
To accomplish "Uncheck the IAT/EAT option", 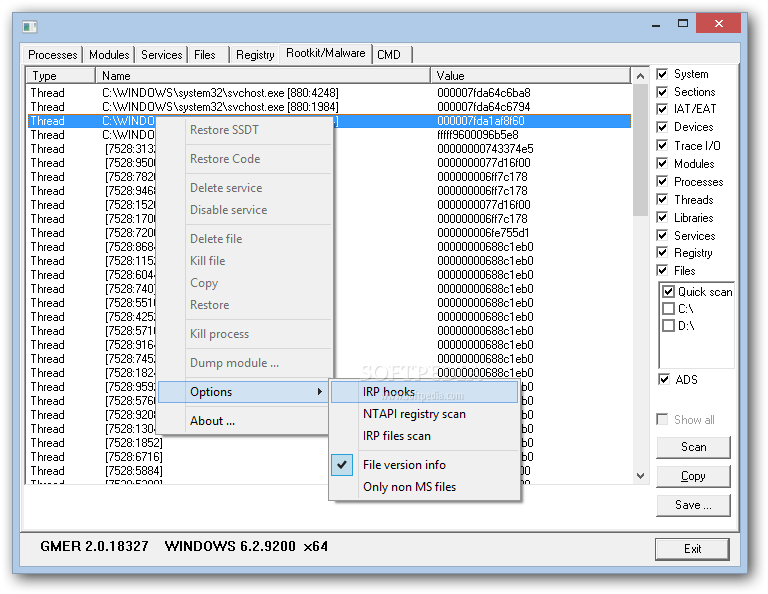I will pos(662,109).
